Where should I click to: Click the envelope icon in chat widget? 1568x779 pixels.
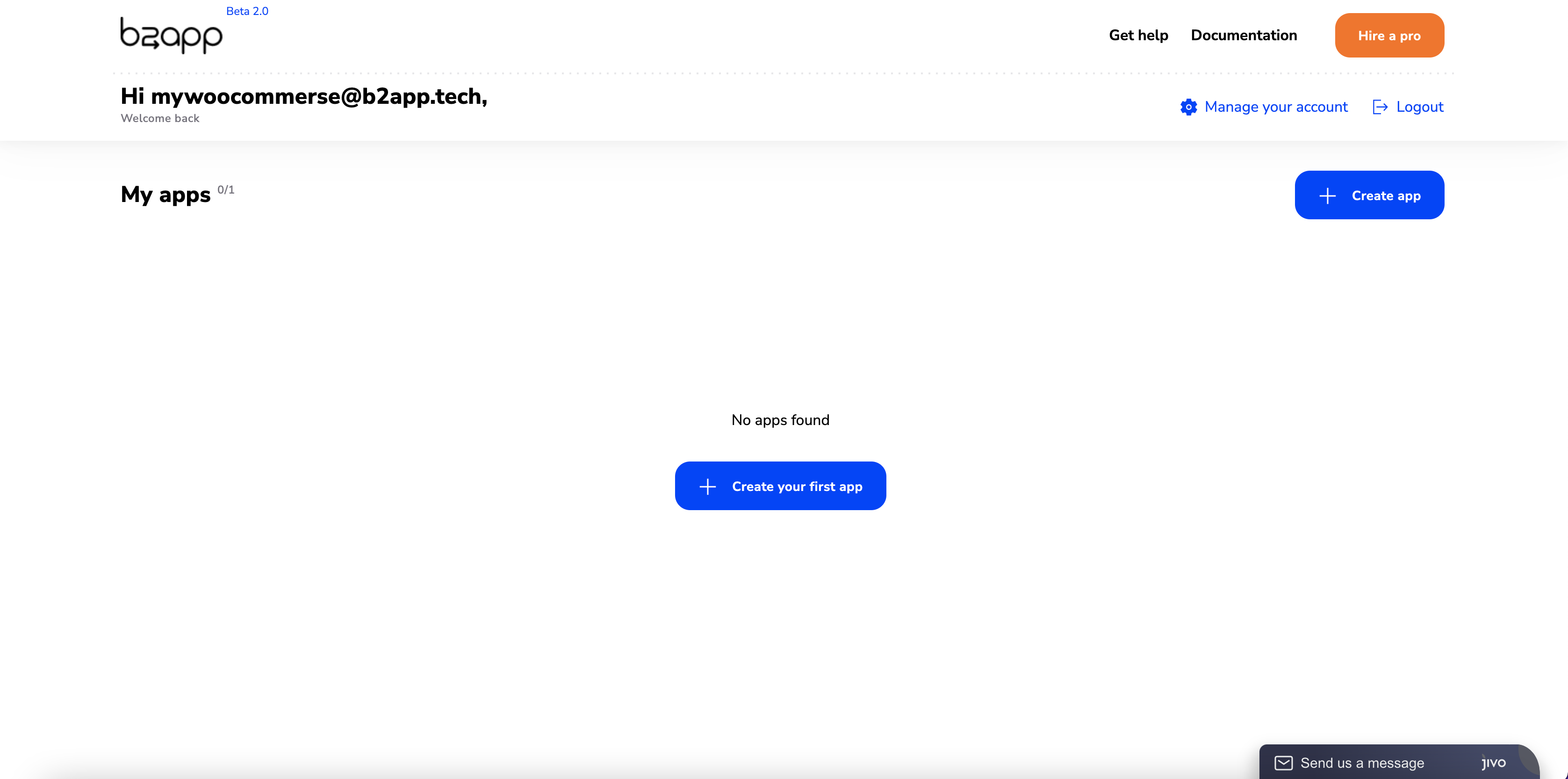click(x=1283, y=763)
